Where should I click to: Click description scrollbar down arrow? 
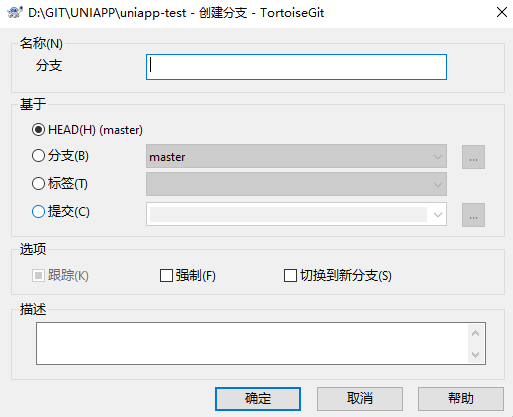(476, 354)
